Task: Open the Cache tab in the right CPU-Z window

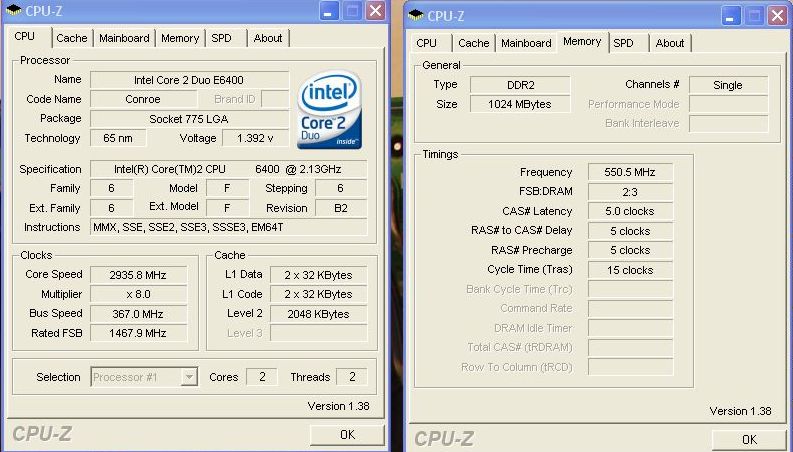Action: [x=473, y=43]
